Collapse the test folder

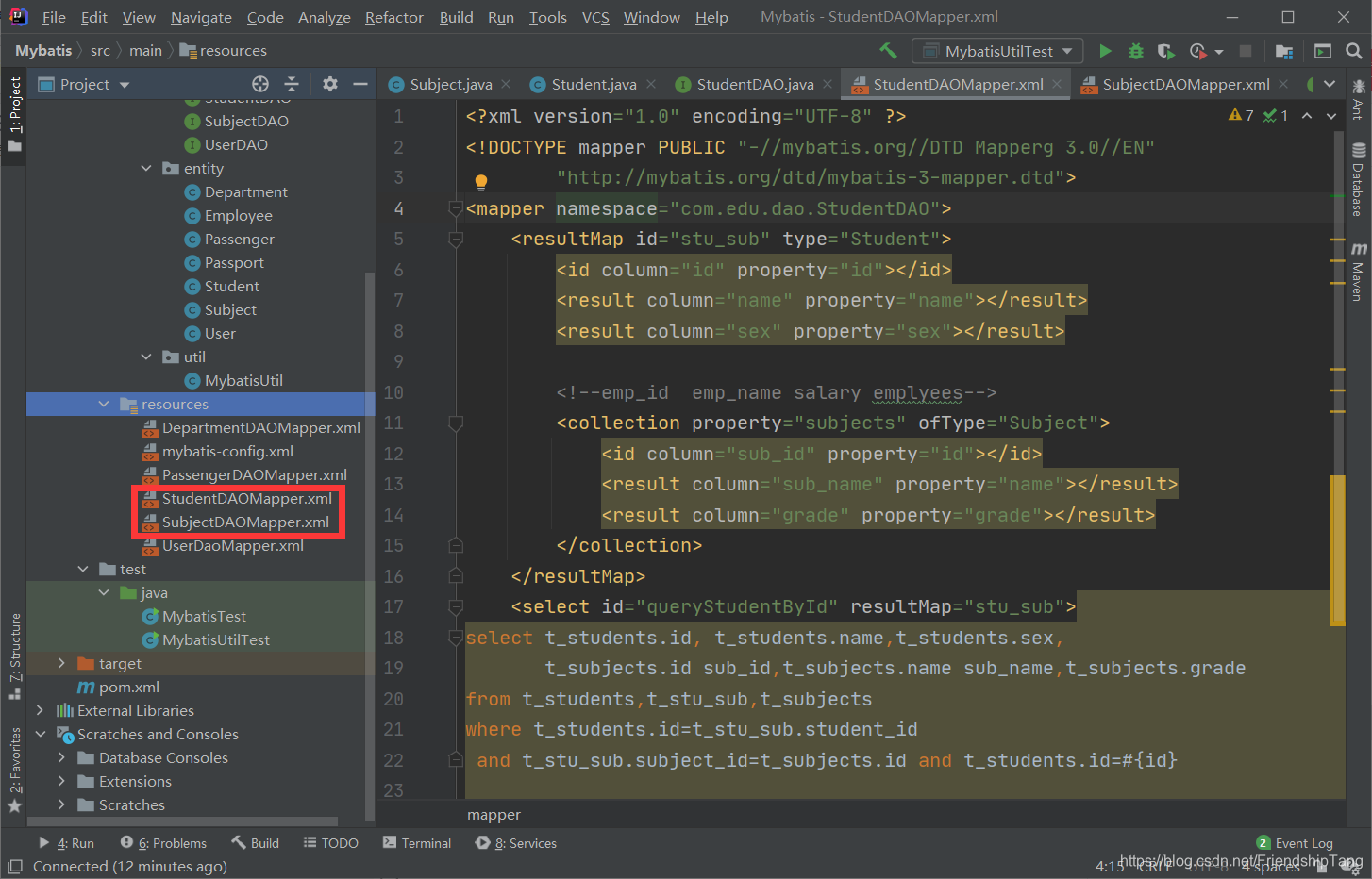(x=82, y=569)
